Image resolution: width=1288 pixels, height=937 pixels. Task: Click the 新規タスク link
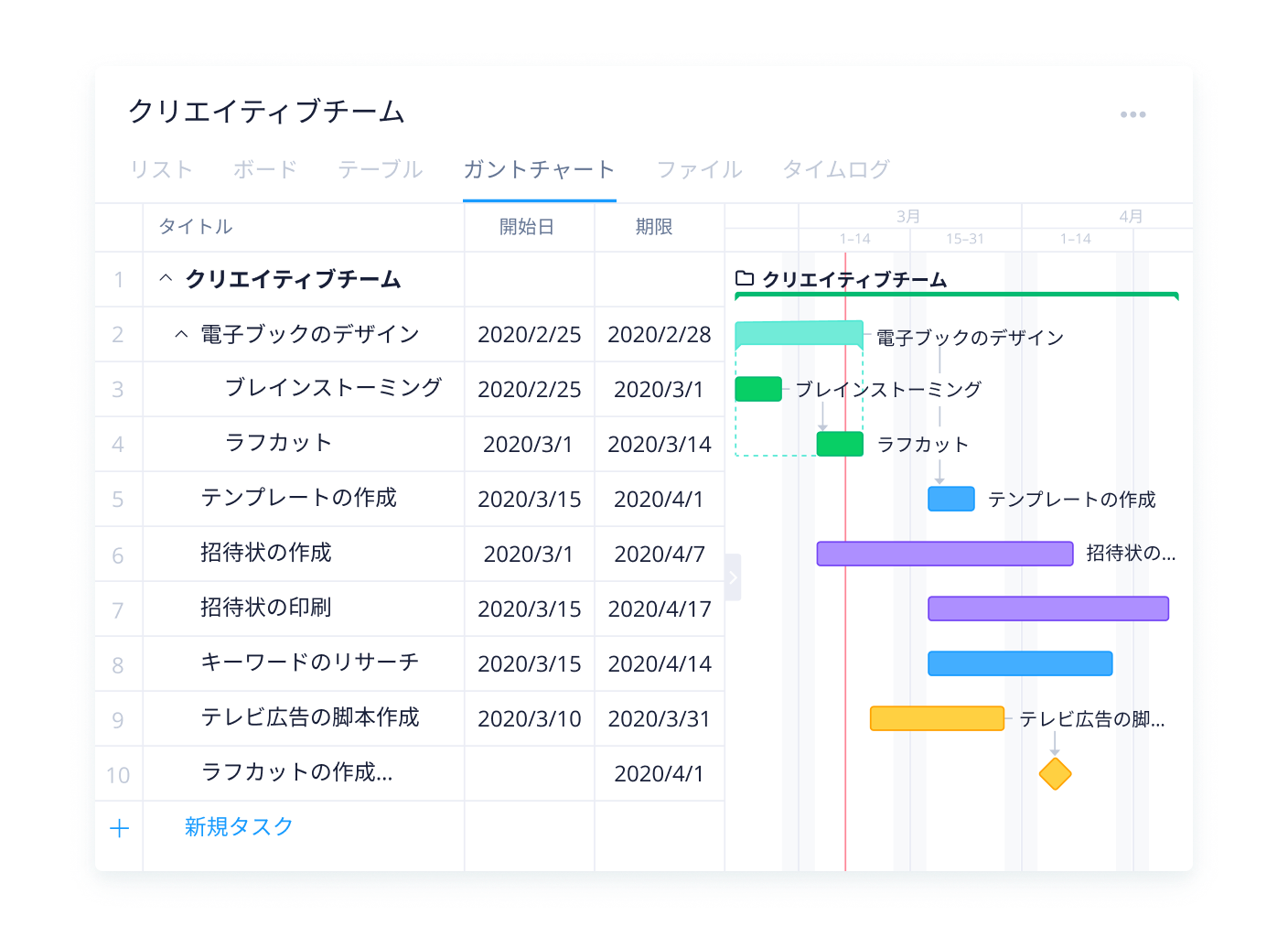pyautogui.click(x=239, y=826)
